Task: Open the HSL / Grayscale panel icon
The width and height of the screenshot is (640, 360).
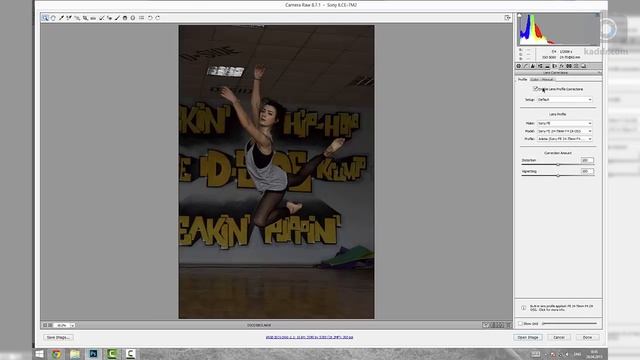Action: click(x=540, y=66)
